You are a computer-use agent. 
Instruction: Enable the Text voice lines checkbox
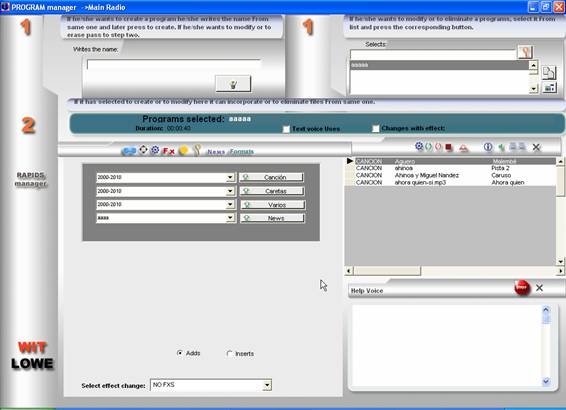coord(286,129)
